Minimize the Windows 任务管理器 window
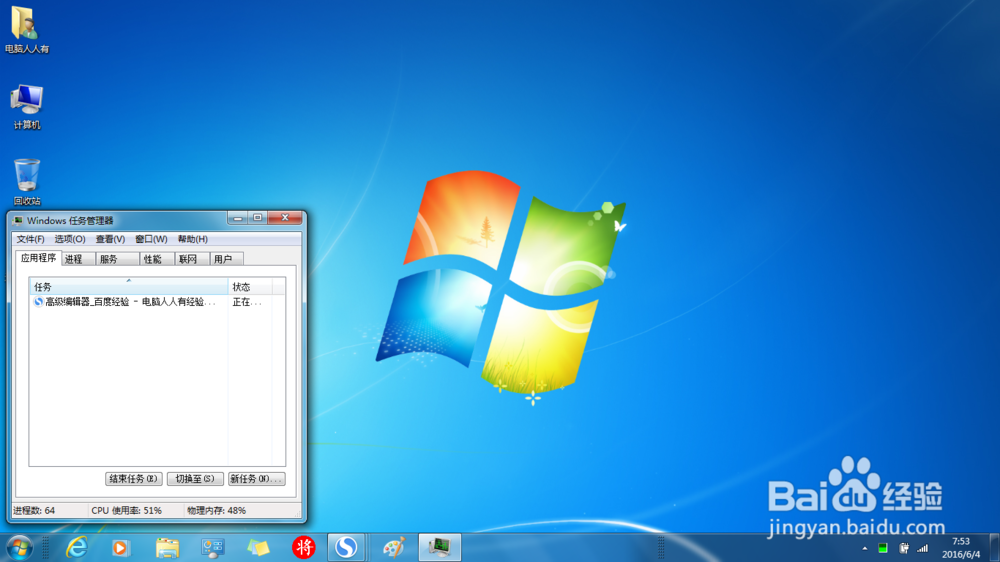The height and width of the screenshot is (562, 1000). pyautogui.click(x=238, y=218)
